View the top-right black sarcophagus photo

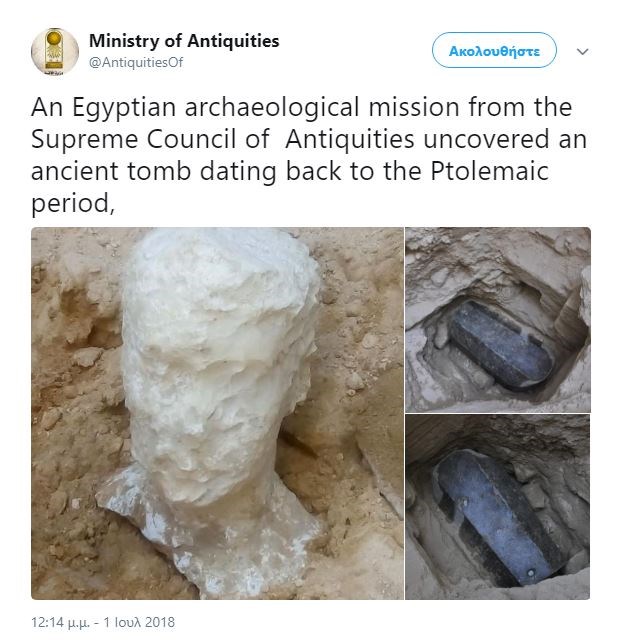(x=498, y=320)
